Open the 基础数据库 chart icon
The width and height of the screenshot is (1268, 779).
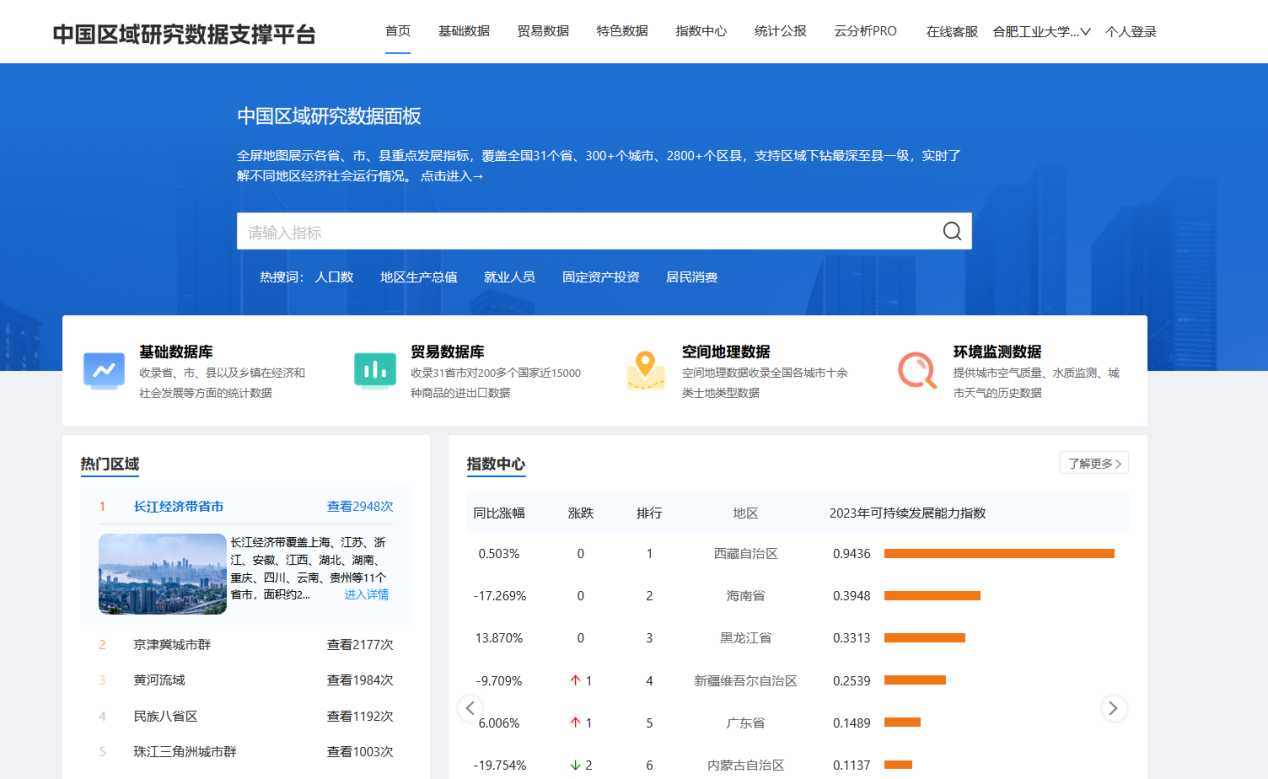pyautogui.click(x=103, y=371)
